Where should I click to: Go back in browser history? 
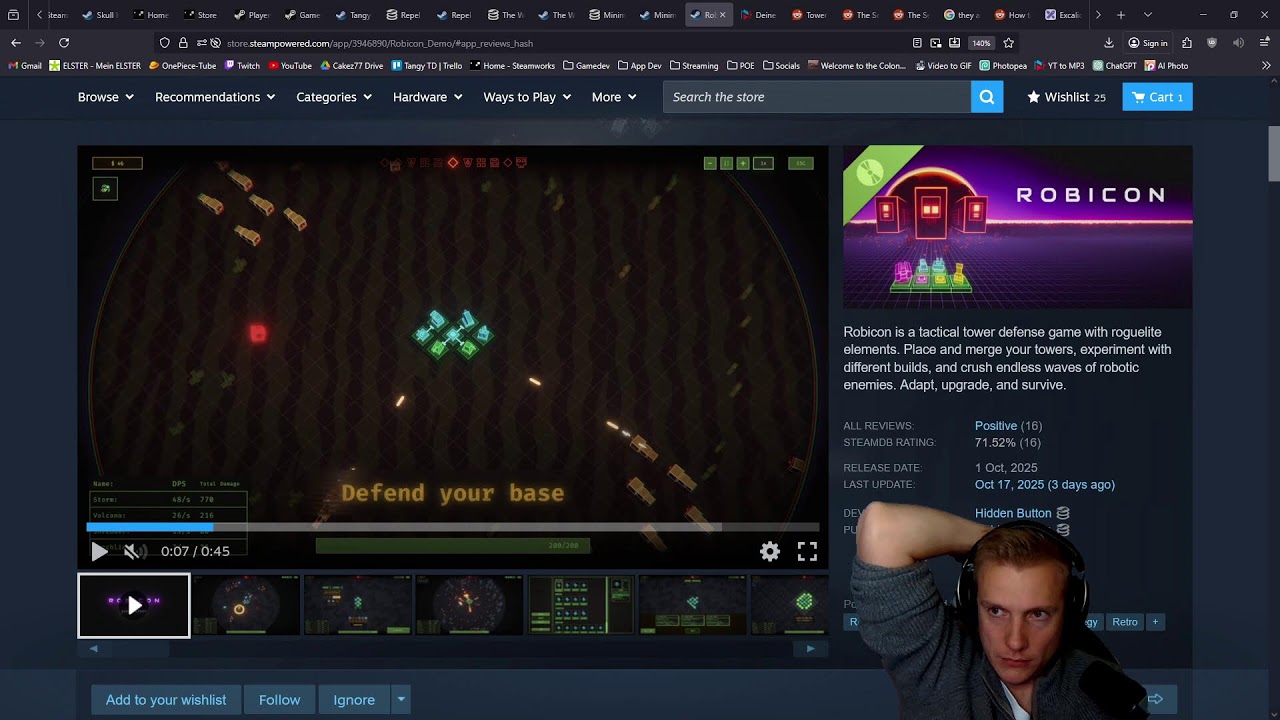click(x=16, y=43)
